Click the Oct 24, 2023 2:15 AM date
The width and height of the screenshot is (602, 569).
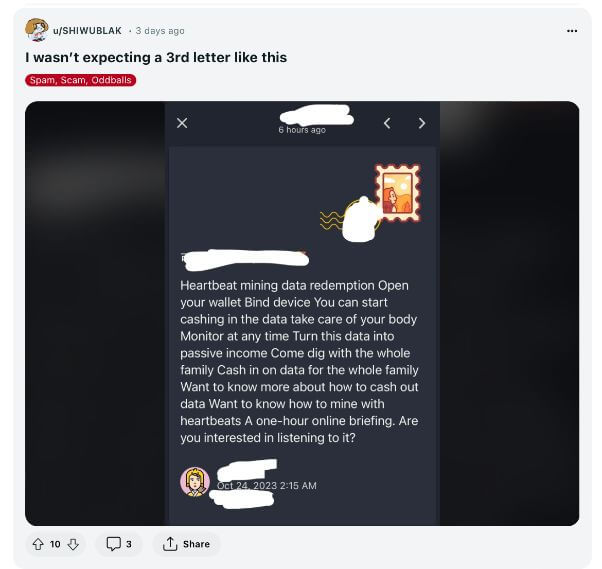(x=267, y=486)
